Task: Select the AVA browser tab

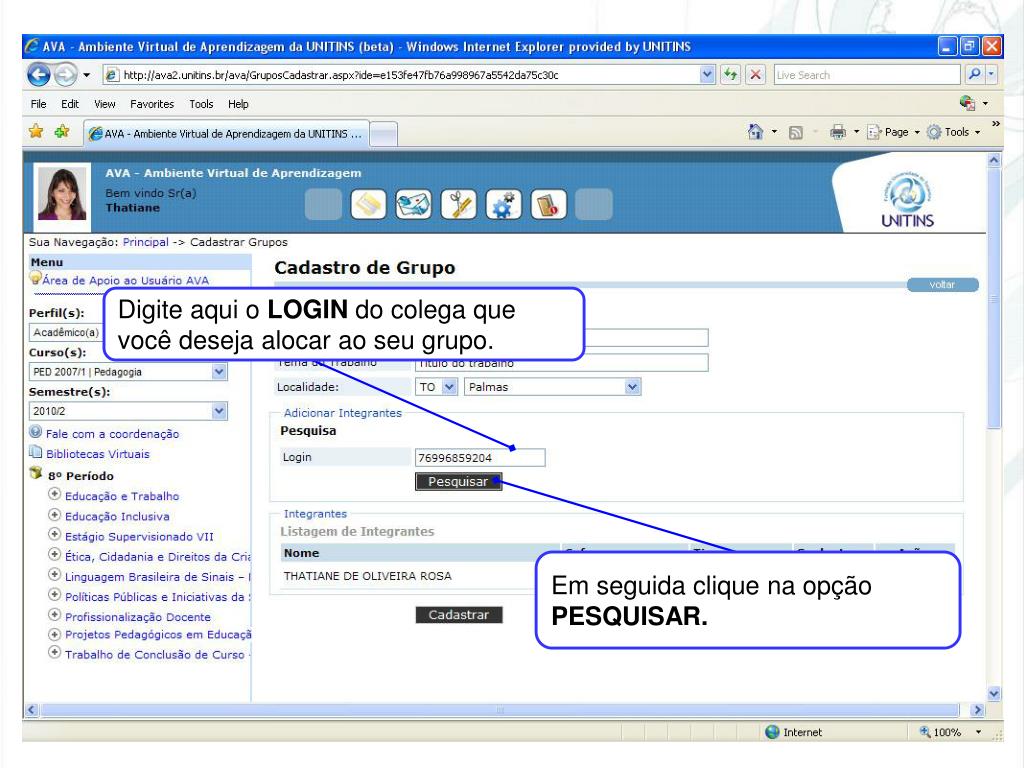Action: tap(226, 133)
